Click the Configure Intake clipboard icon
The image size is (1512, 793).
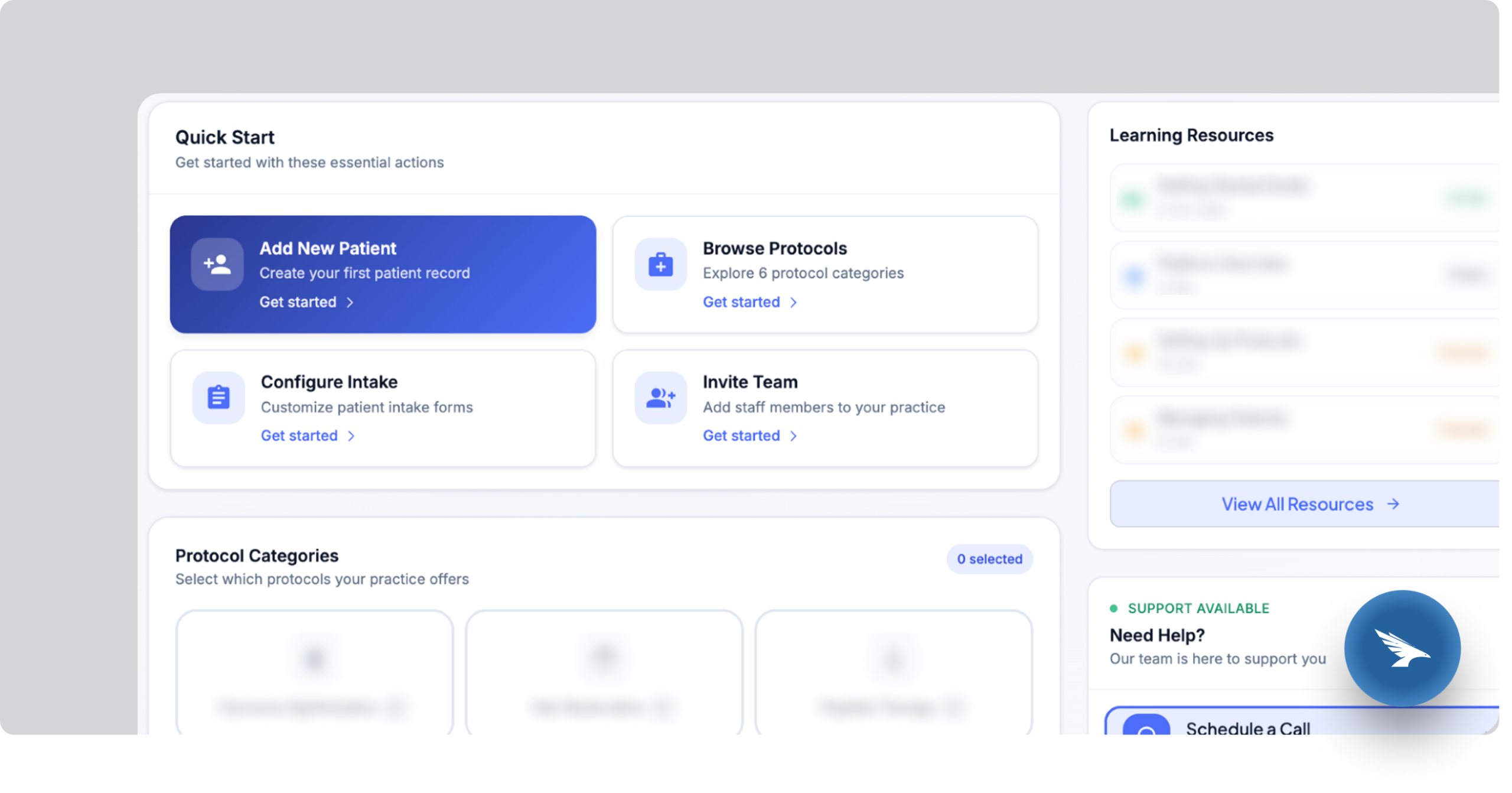218,398
